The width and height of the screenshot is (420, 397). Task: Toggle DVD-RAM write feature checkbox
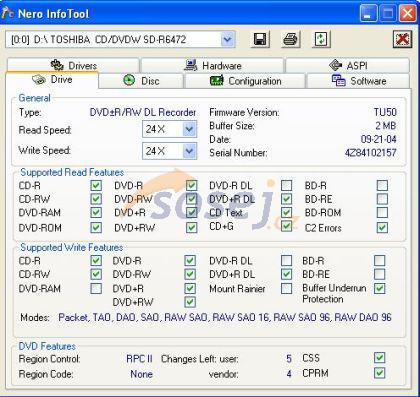96,288
